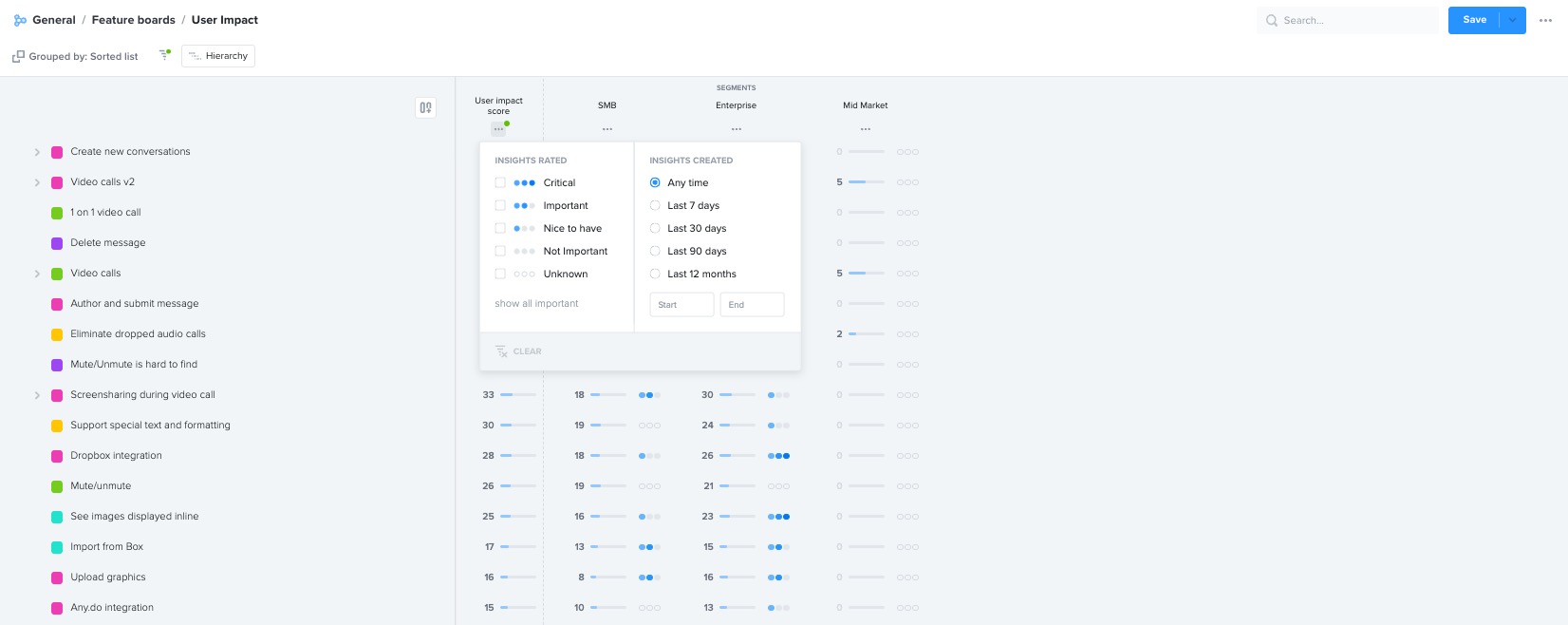1568x625 pixels.
Task: Open the three-dot menu under Mid Market
Action: click(866, 129)
